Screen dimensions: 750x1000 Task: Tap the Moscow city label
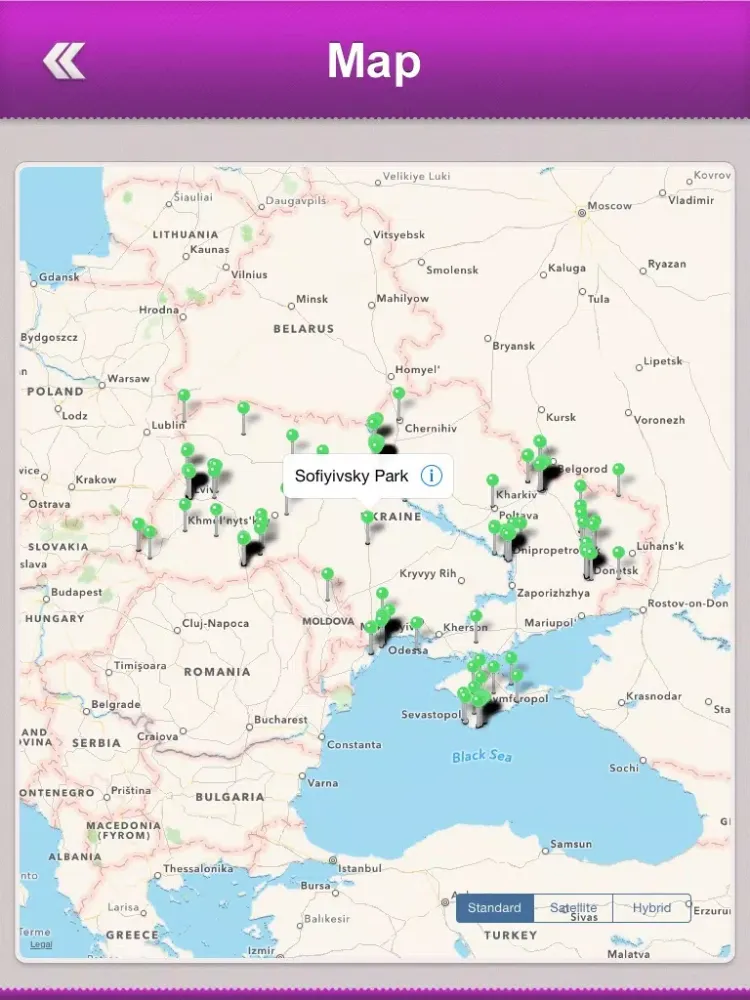point(609,206)
